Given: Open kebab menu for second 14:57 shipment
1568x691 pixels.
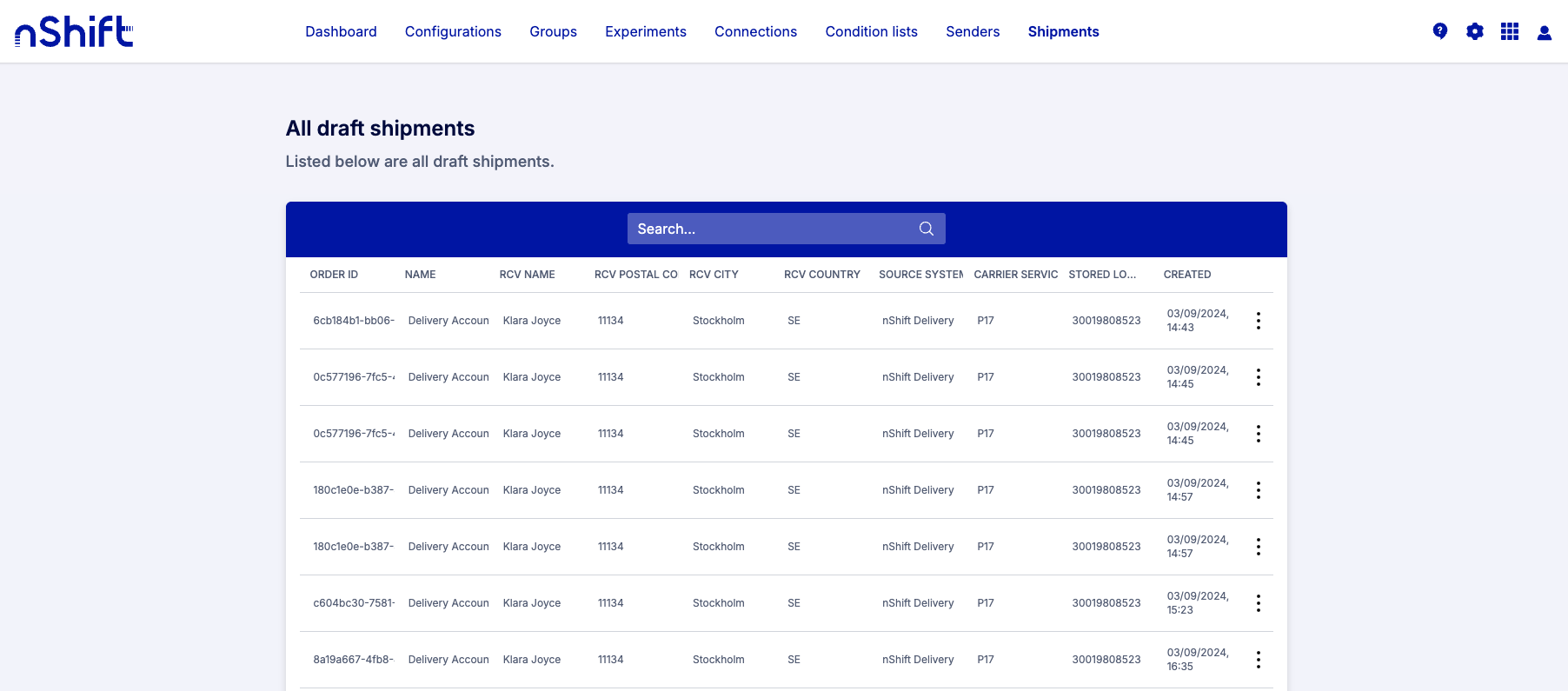Looking at the screenshot, I should pyautogui.click(x=1258, y=547).
